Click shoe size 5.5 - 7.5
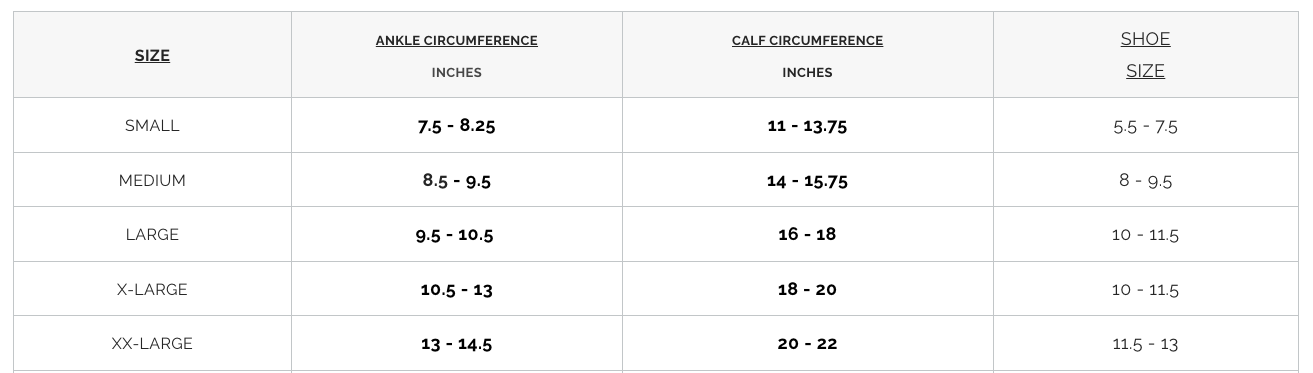 coord(1145,127)
